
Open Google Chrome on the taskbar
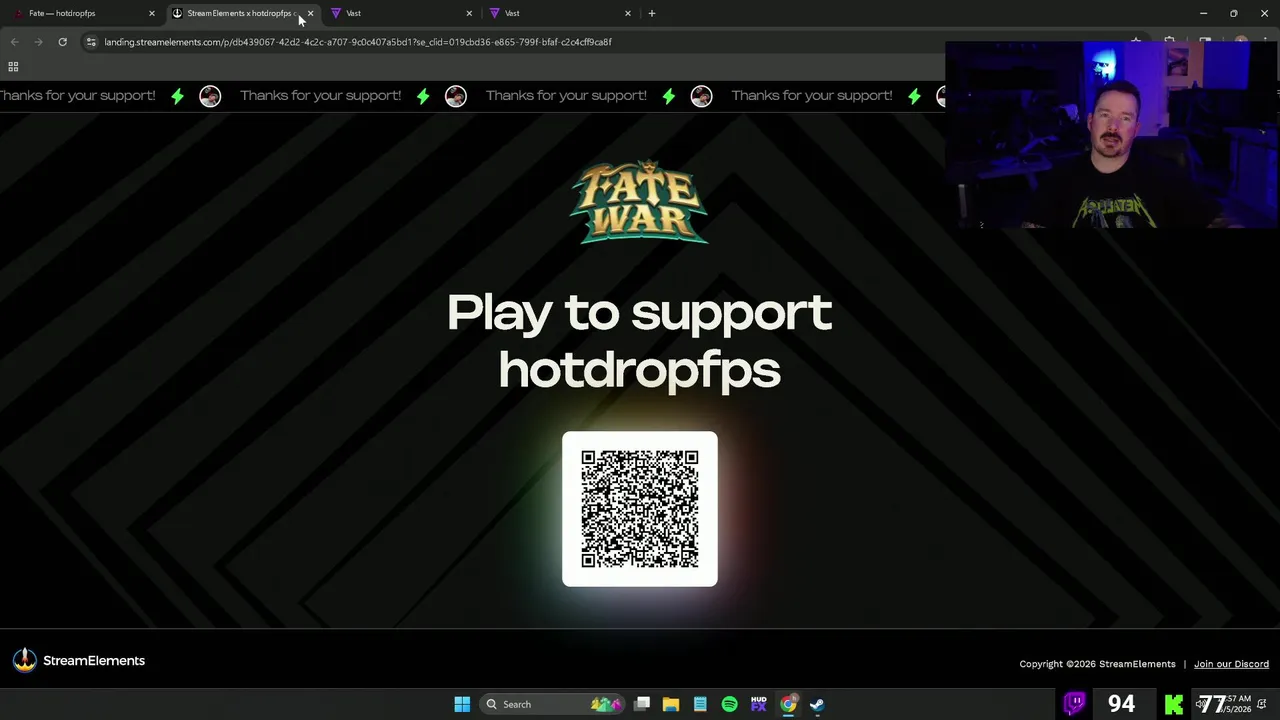point(788,704)
